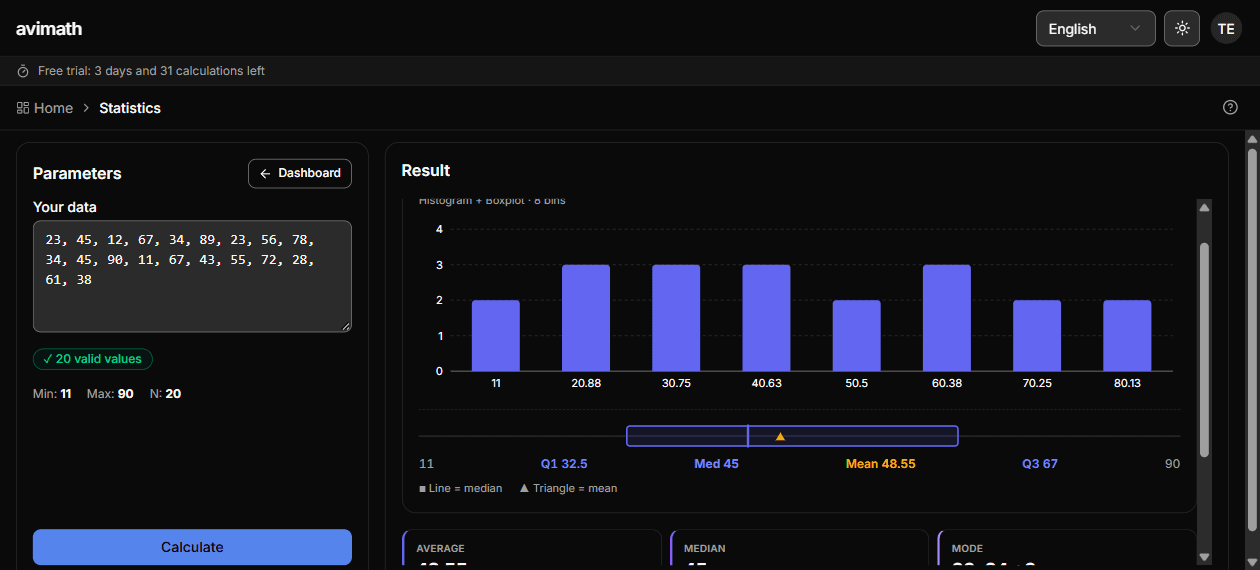1260x570 pixels.
Task: Click the Max: 90 text
Action: [110, 394]
